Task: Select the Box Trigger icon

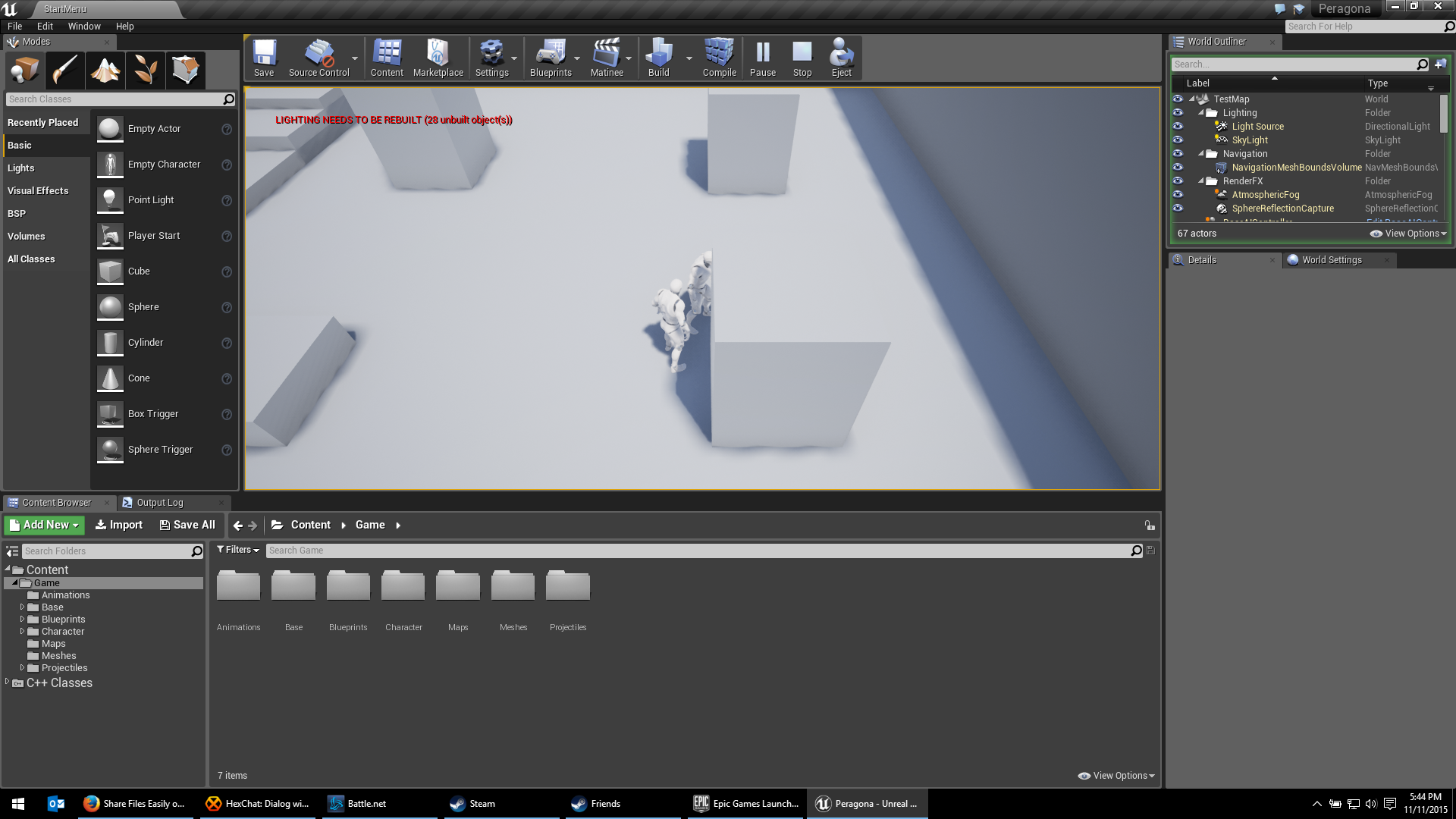Action: pyautogui.click(x=110, y=414)
